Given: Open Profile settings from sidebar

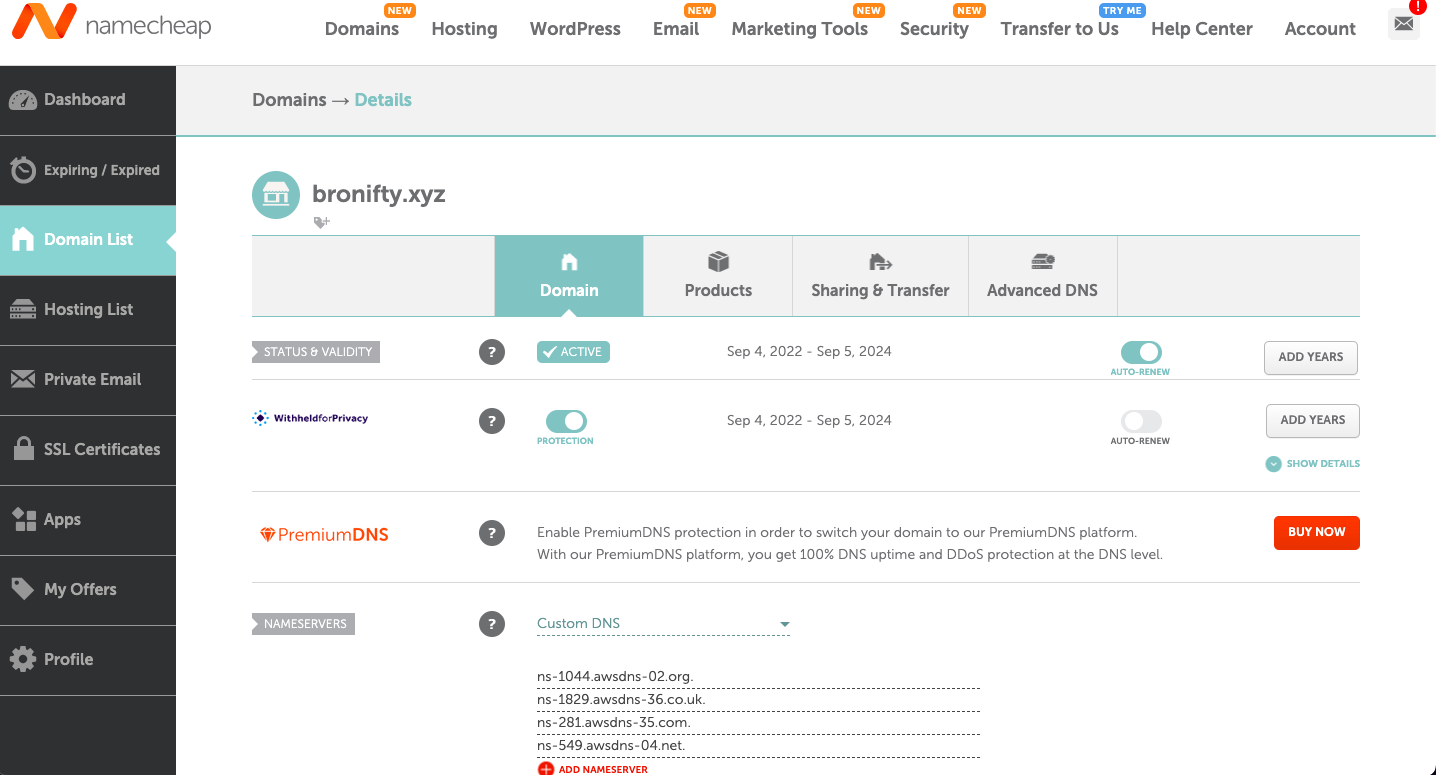Looking at the screenshot, I should point(68,660).
